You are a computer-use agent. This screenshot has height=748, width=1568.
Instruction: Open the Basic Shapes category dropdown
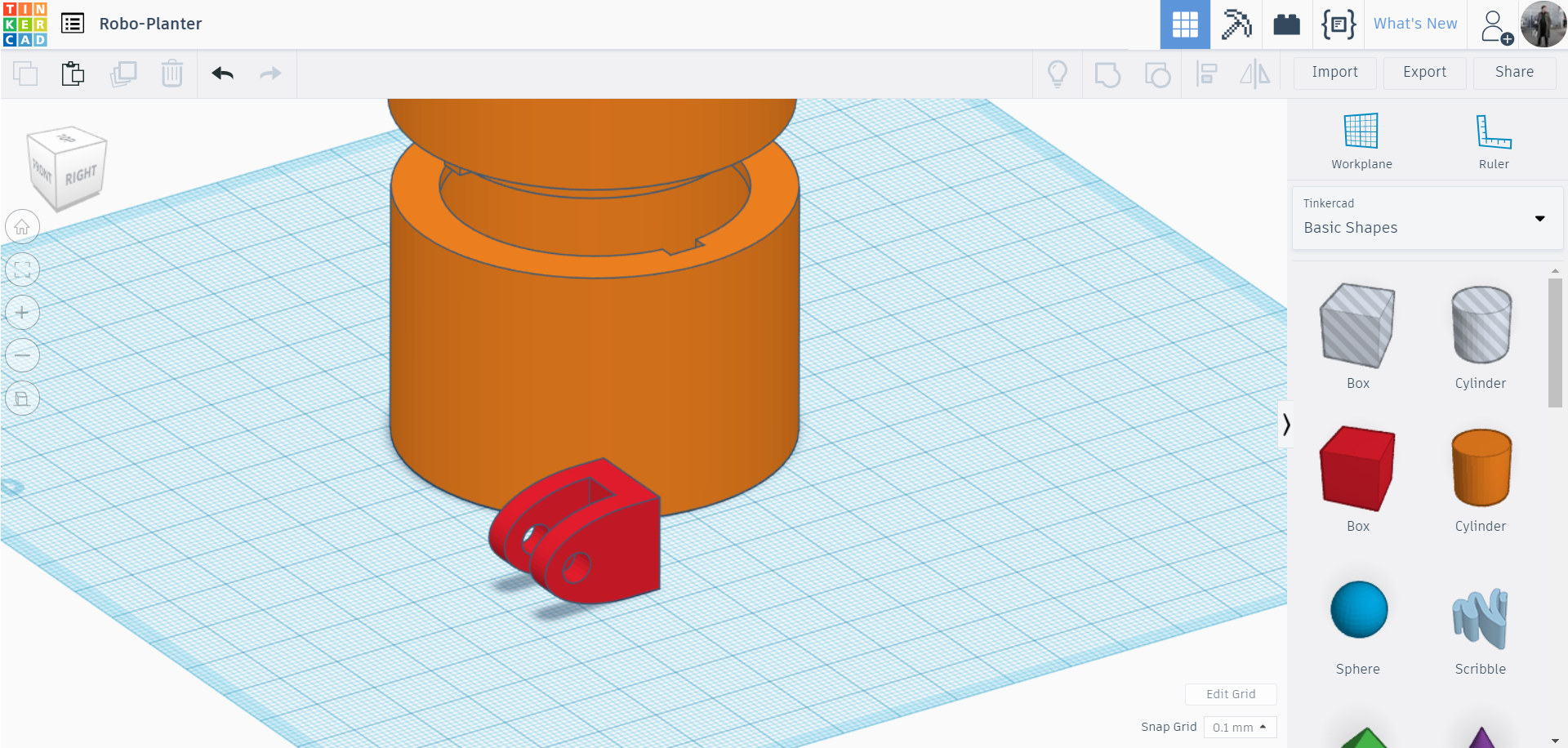click(x=1428, y=218)
